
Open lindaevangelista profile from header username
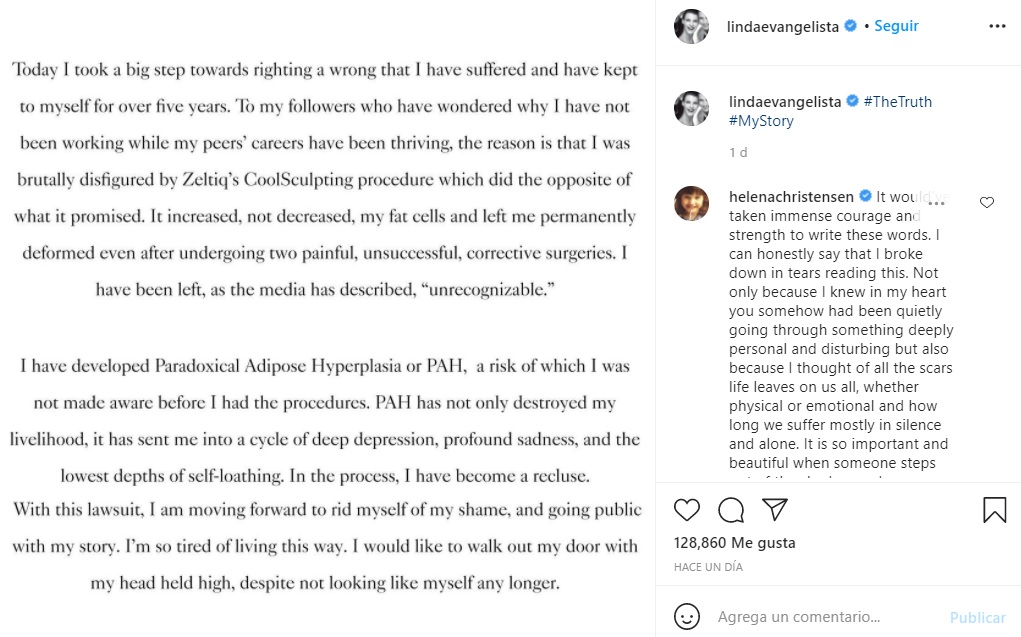(x=784, y=26)
